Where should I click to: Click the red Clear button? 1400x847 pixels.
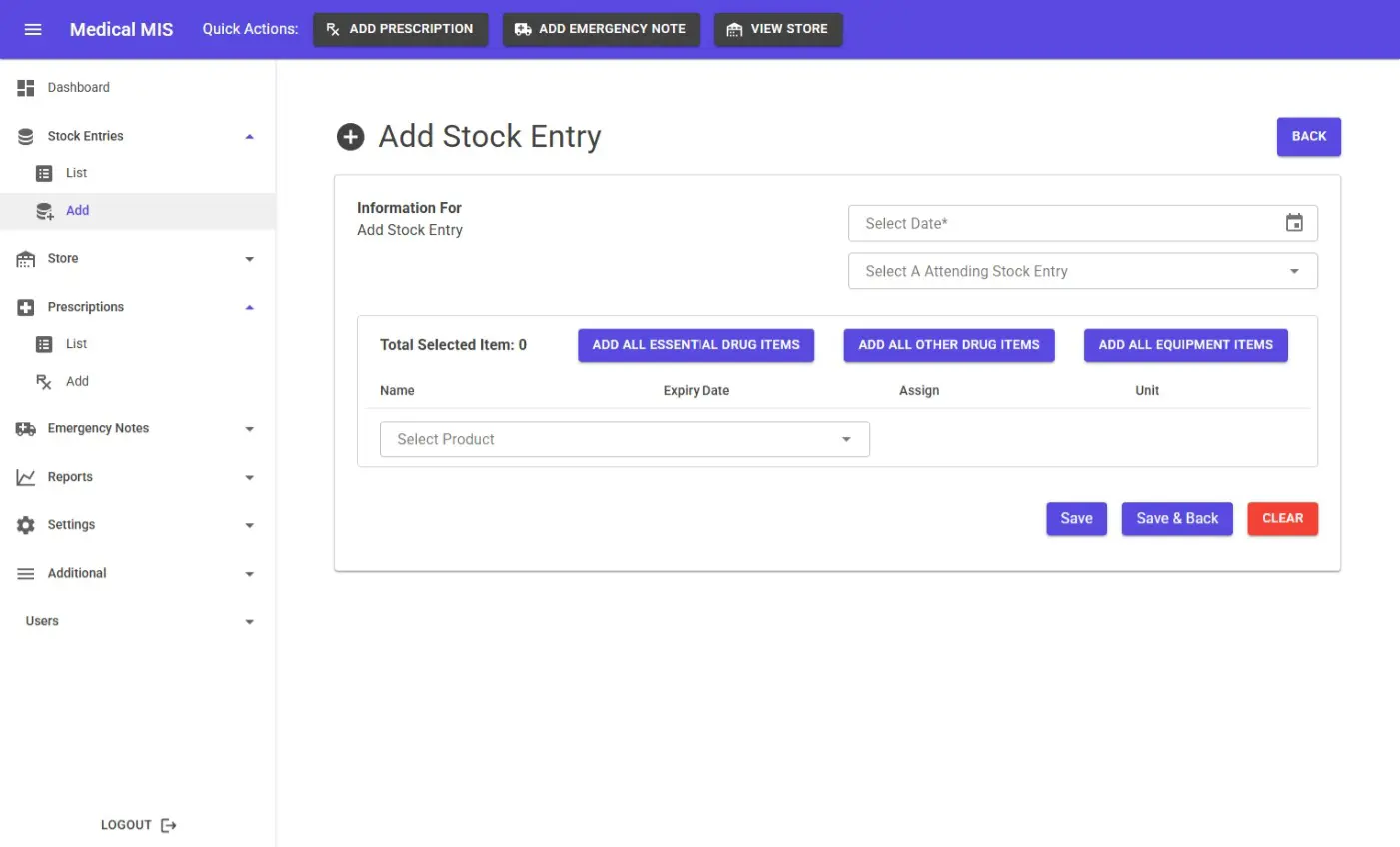click(x=1282, y=518)
